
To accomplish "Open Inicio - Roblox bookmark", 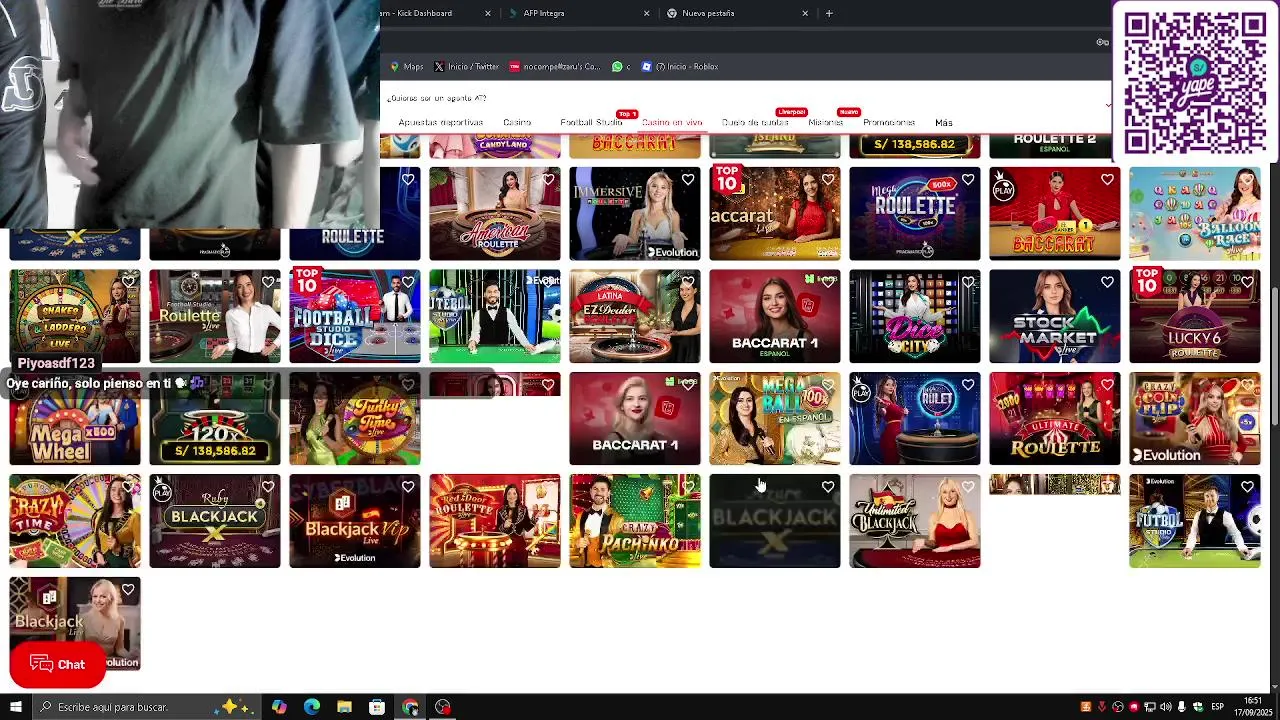I will click(680, 67).
